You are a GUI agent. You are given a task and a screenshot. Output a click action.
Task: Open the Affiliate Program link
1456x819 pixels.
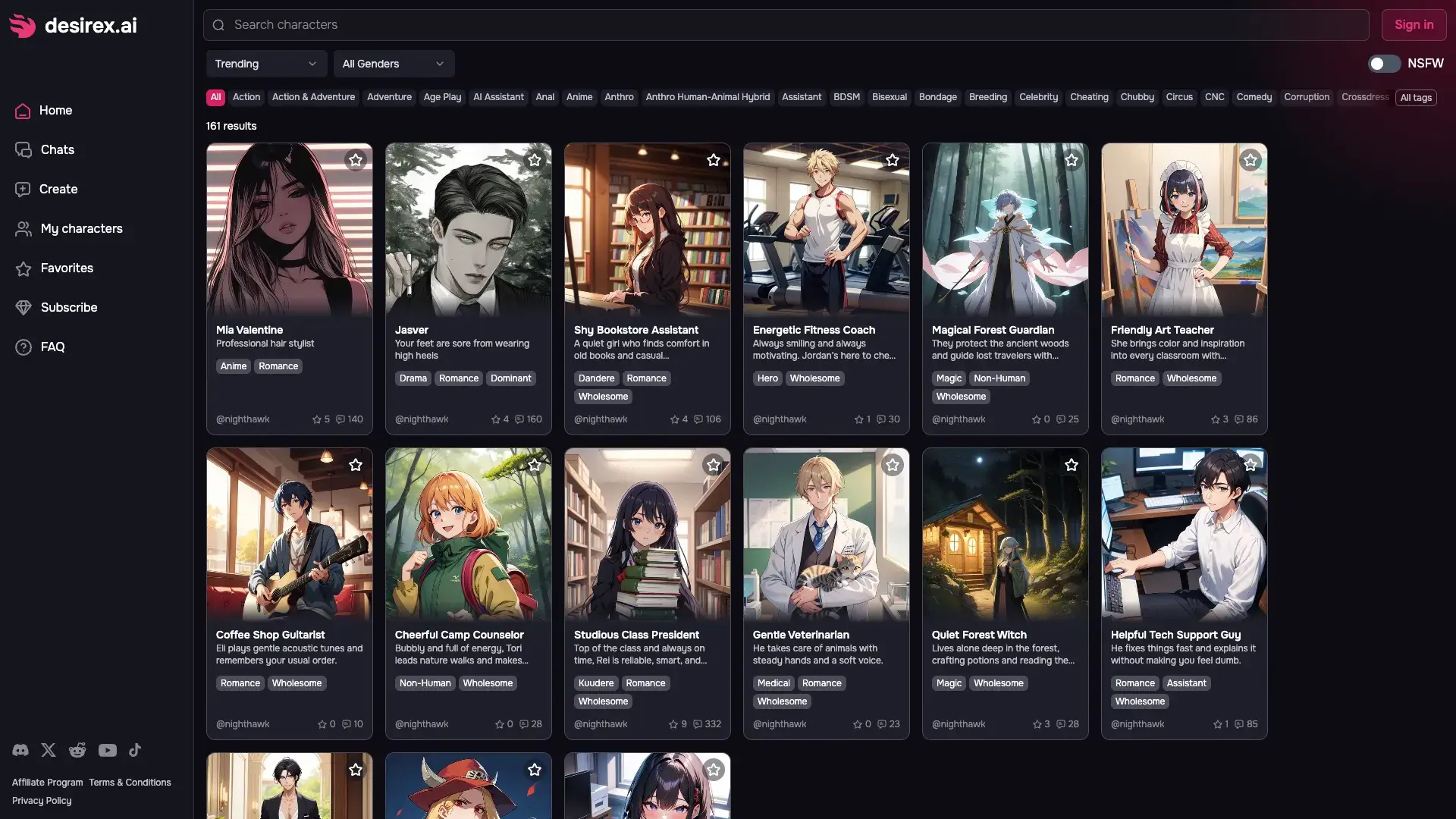click(46, 782)
